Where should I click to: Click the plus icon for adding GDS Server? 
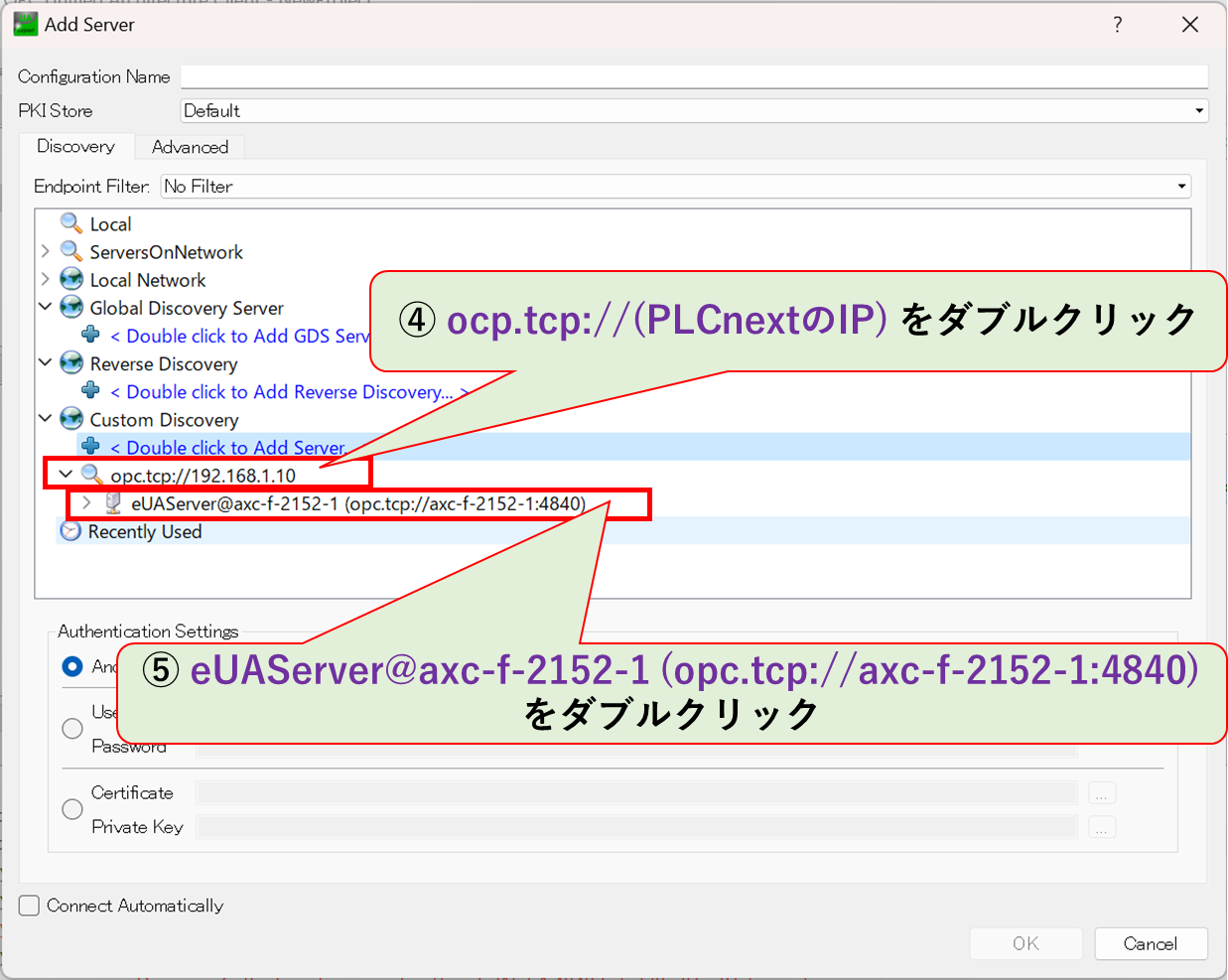click(x=89, y=336)
